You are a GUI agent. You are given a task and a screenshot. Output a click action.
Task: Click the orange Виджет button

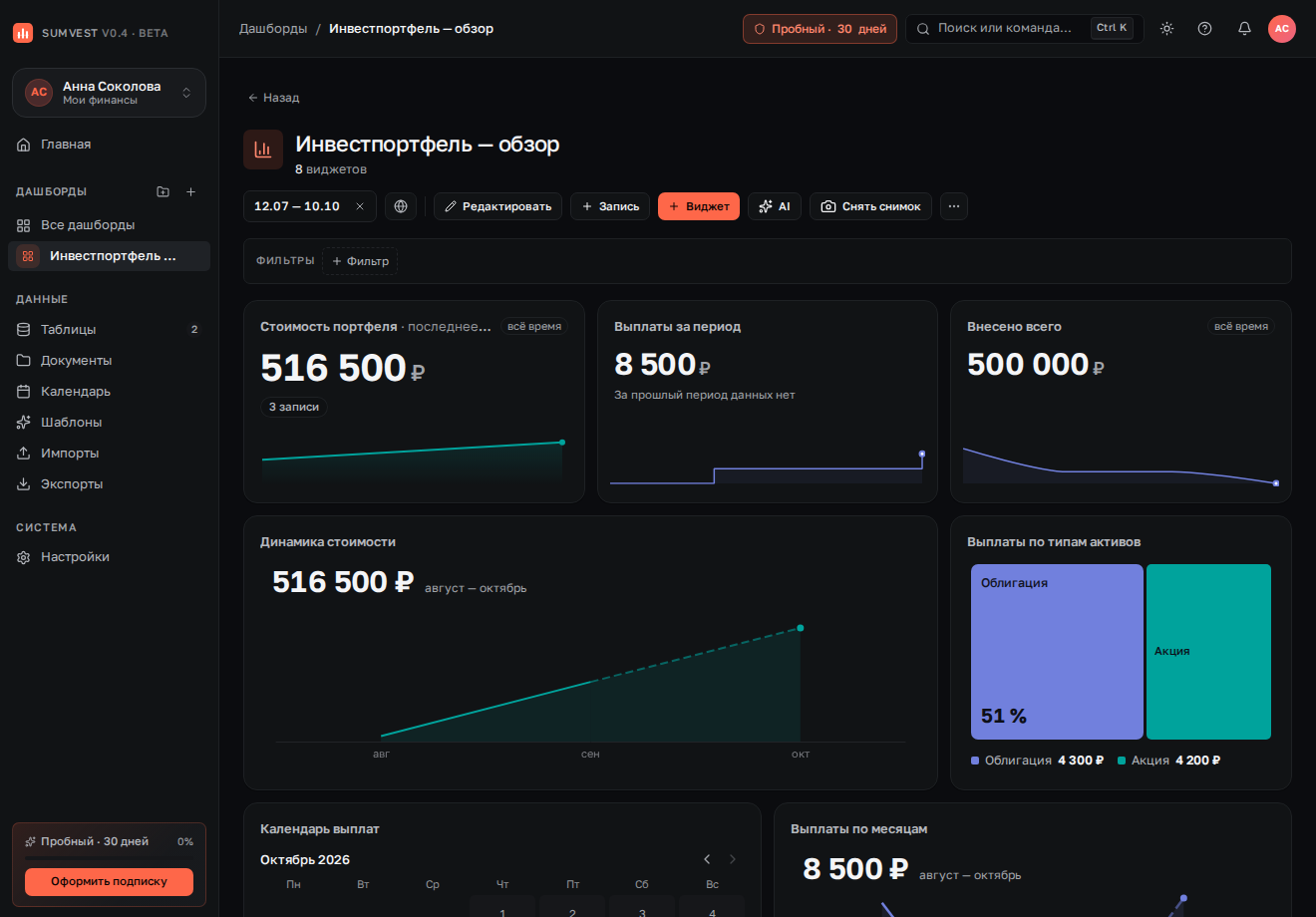699,206
